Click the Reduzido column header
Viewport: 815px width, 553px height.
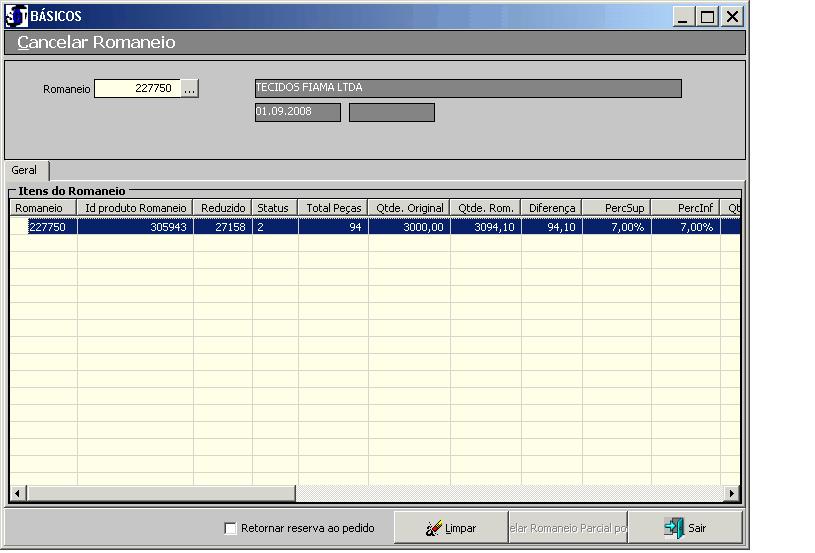pos(222,208)
